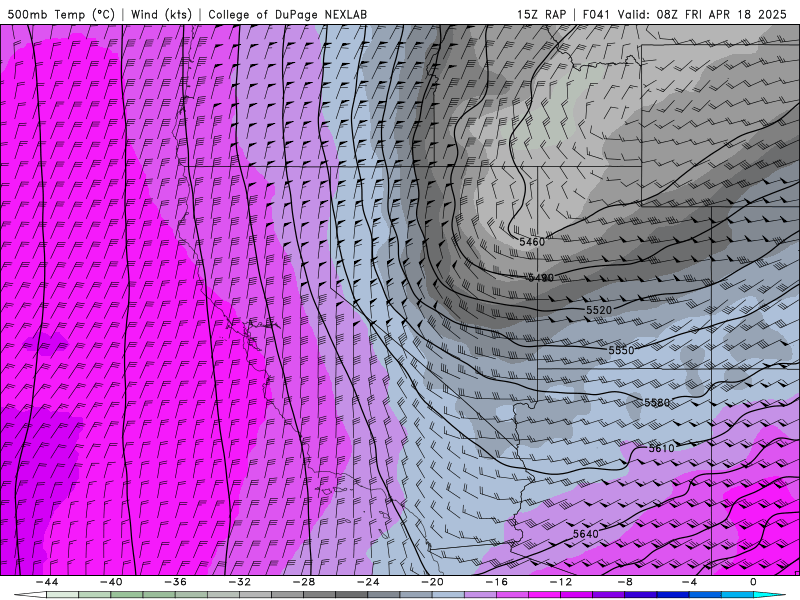Click the 5460 height contour label

click(532, 242)
